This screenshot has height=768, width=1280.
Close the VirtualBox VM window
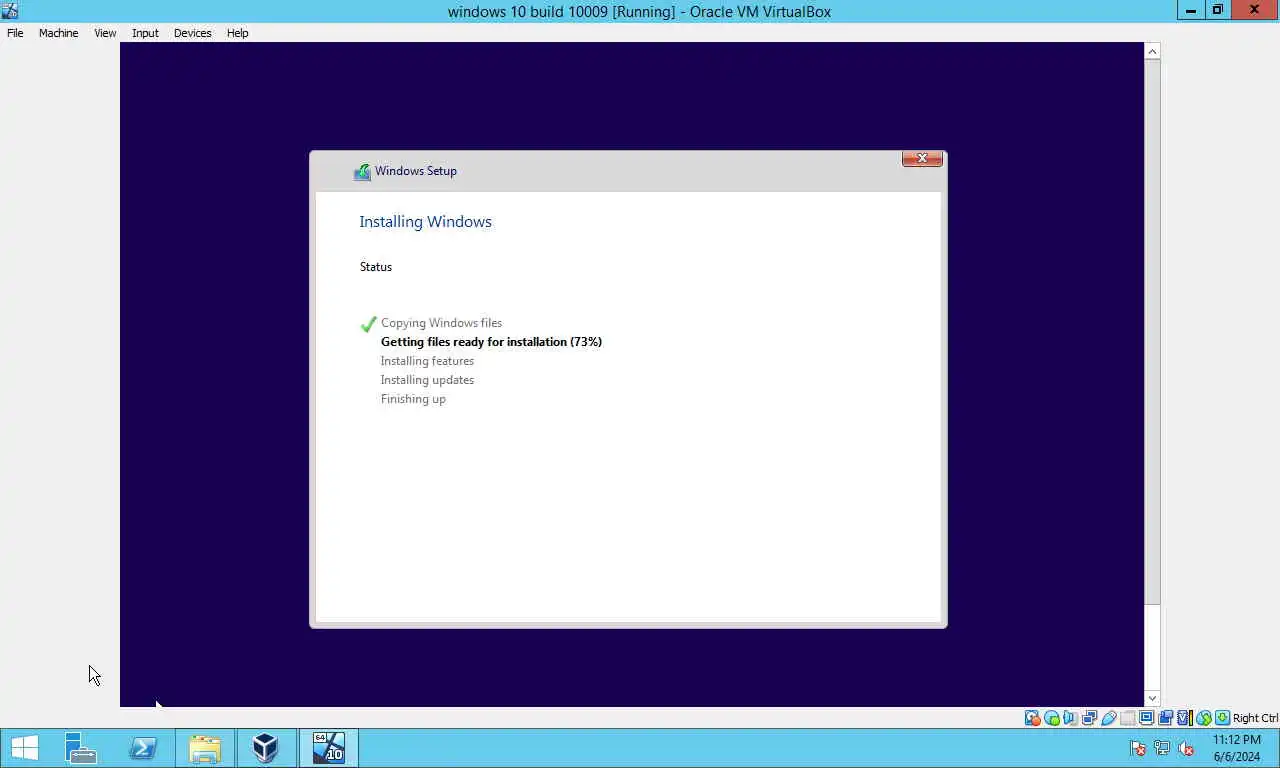tap(1254, 10)
